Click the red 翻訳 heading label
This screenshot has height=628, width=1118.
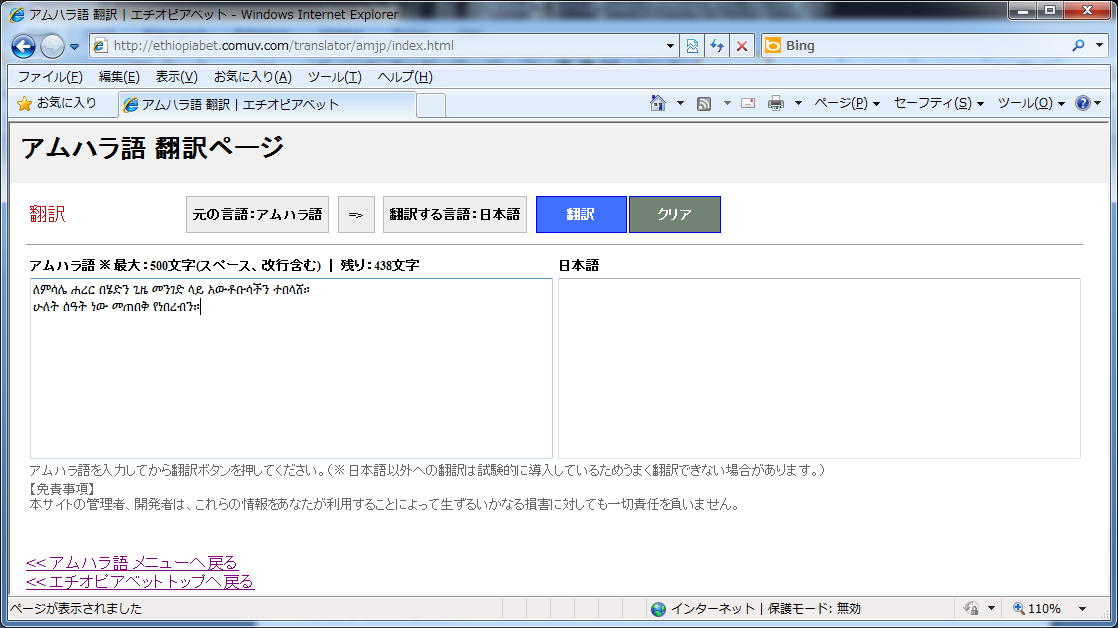pos(47,214)
